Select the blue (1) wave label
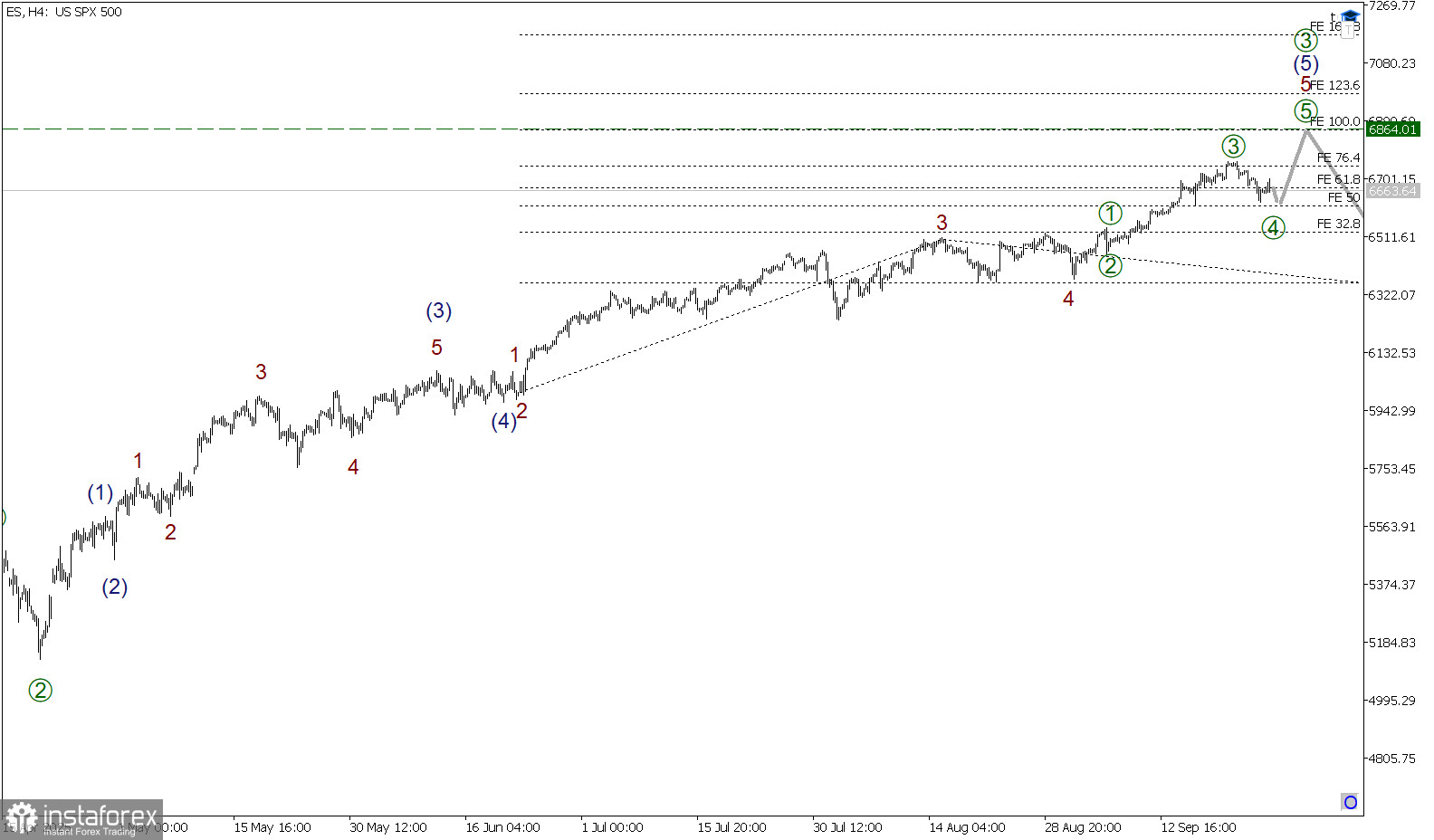1434x840 pixels. click(x=100, y=493)
